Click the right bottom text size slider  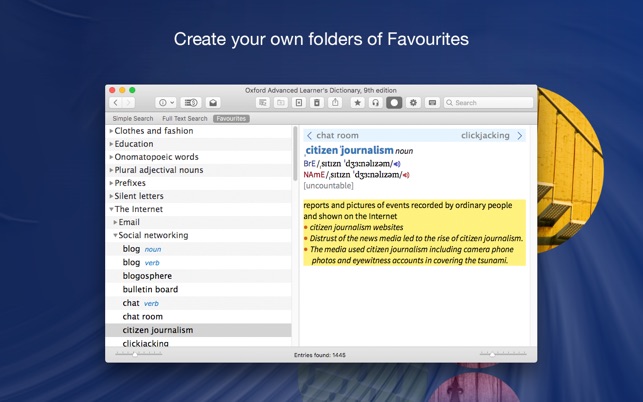pyautogui.click(x=503, y=354)
